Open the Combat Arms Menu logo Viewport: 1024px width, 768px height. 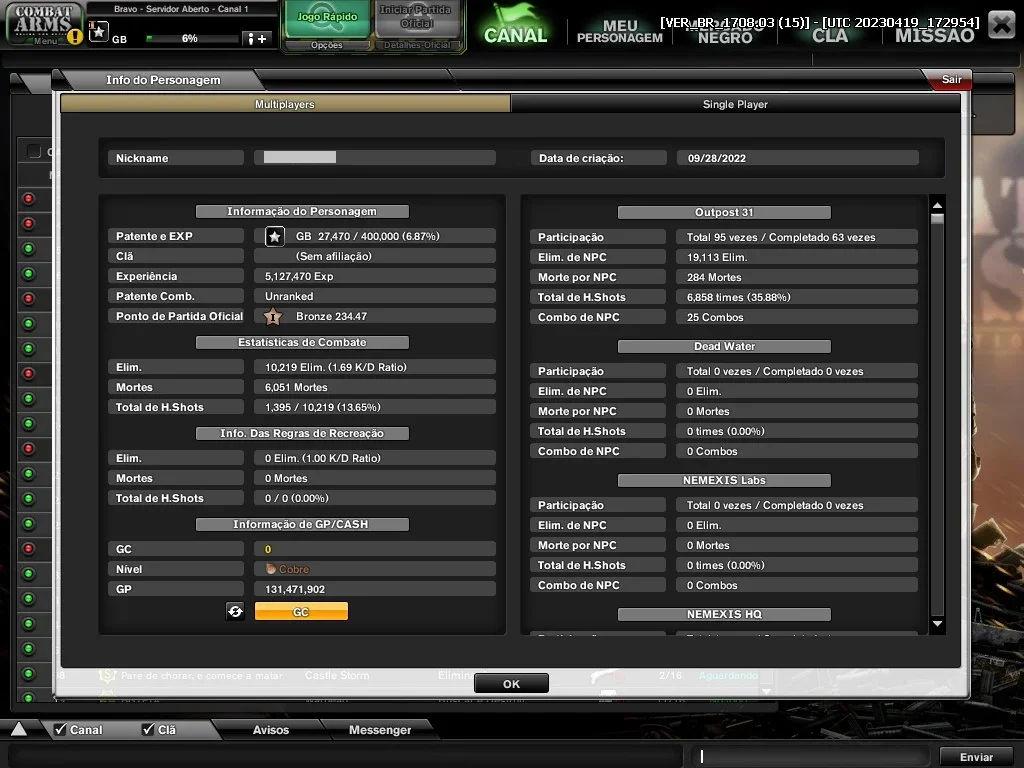pyautogui.click(x=42, y=24)
